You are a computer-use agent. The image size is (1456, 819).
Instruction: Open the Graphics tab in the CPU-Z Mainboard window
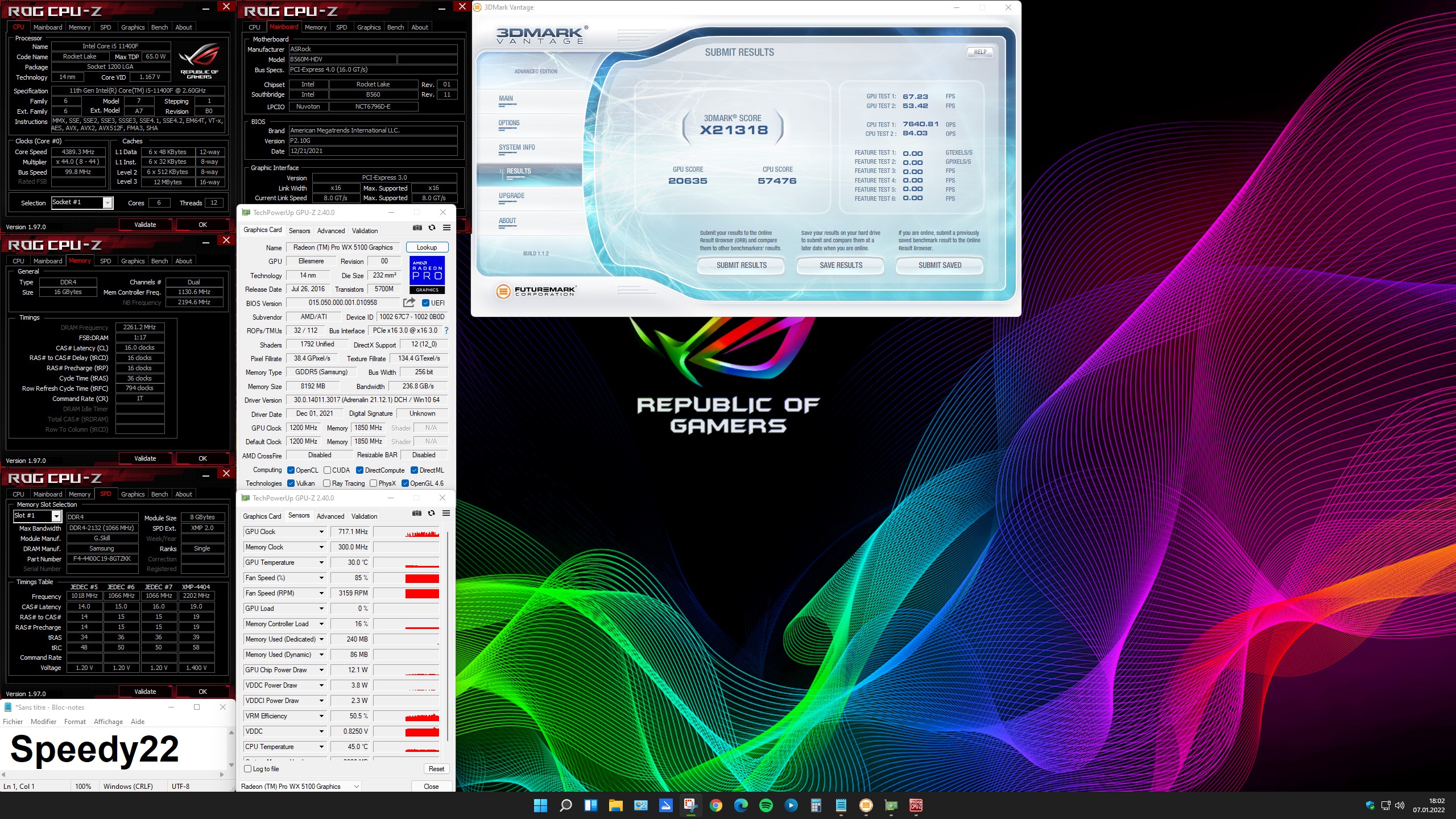(x=369, y=27)
